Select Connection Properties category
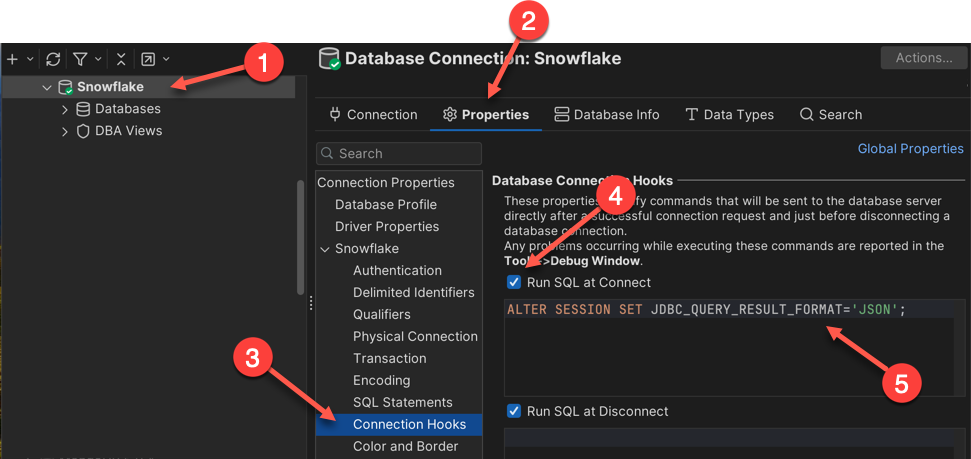The width and height of the screenshot is (971, 459). (x=386, y=183)
